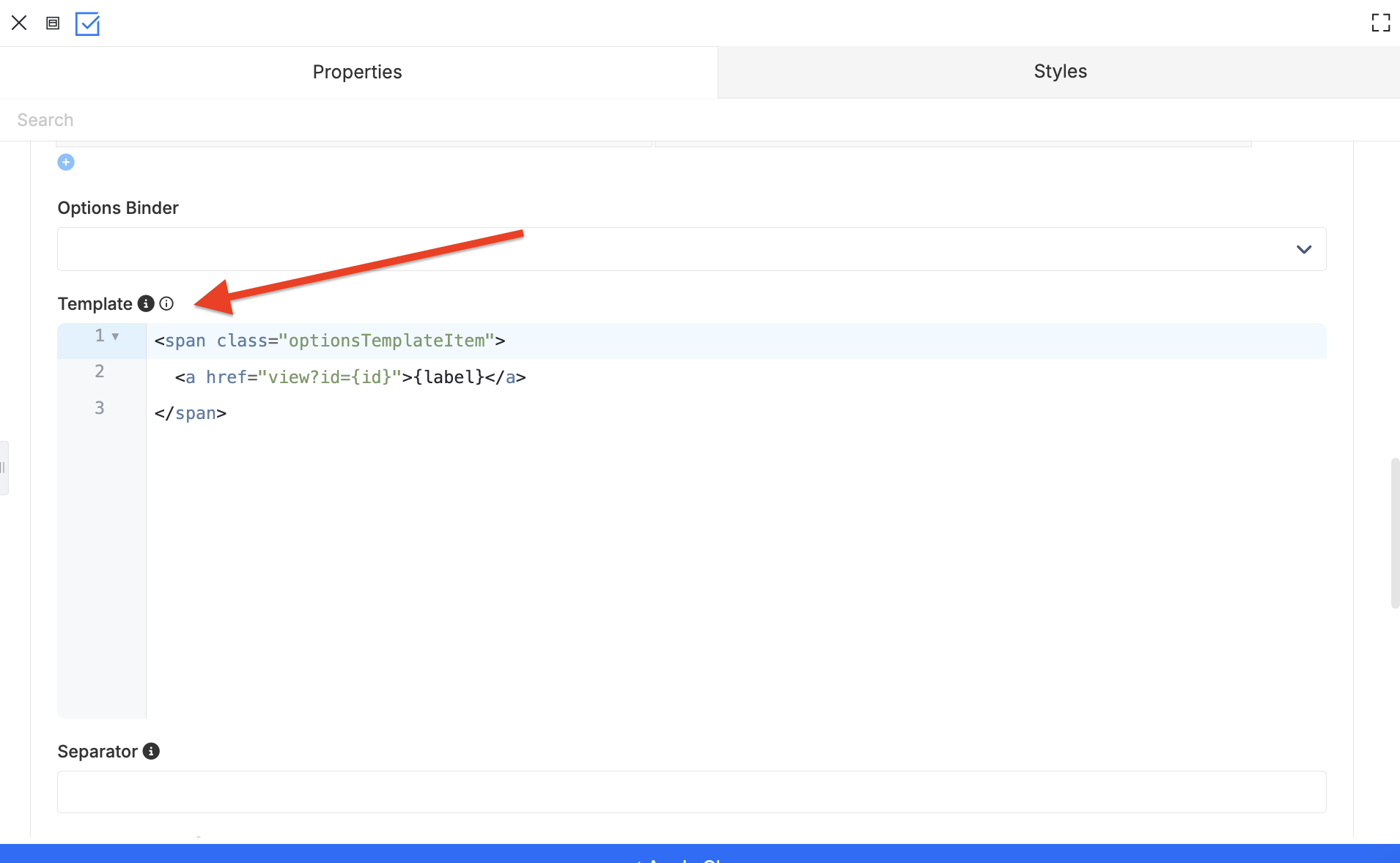Click the blue checkmark apply icon
The height and width of the screenshot is (863, 1400).
click(x=87, y=23)
